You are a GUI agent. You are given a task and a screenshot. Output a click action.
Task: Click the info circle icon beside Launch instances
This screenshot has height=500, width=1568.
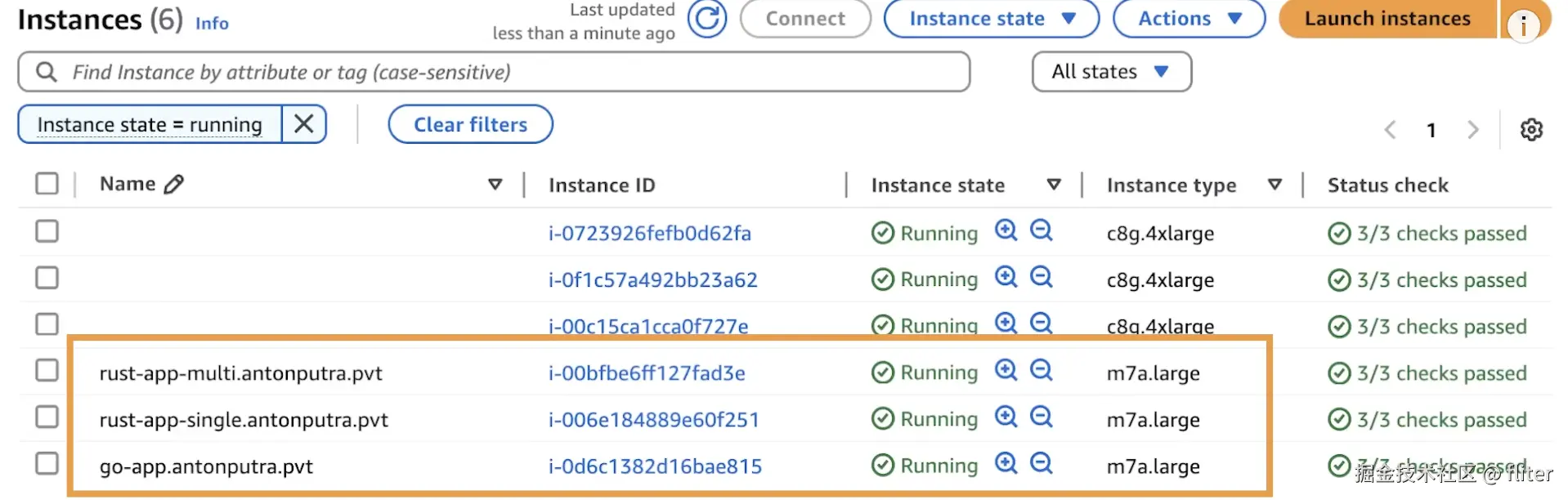[1523, 25]
